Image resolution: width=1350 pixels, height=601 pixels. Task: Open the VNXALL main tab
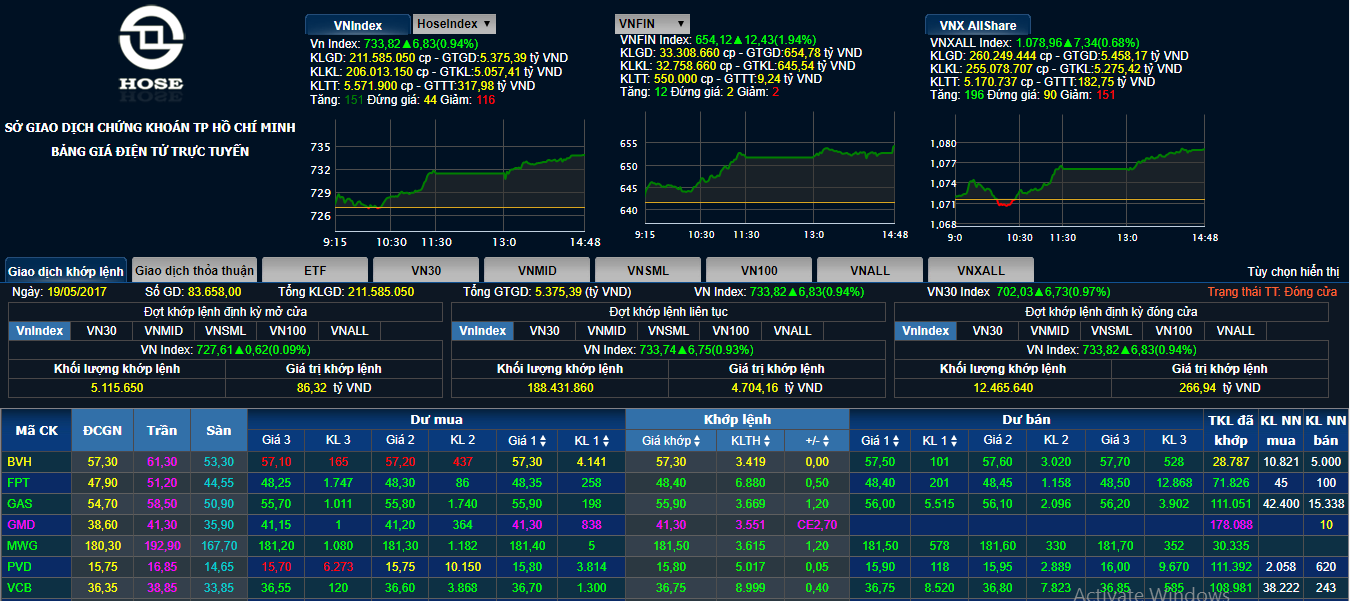(981, 271)
